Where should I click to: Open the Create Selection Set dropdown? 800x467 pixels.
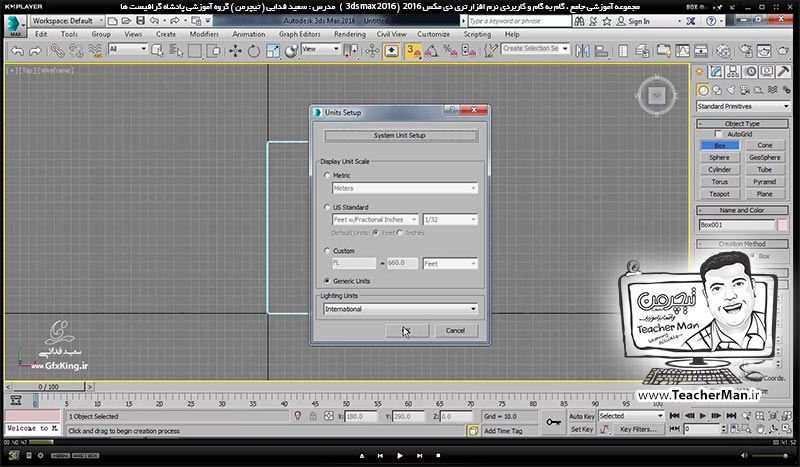click(535, 48)
